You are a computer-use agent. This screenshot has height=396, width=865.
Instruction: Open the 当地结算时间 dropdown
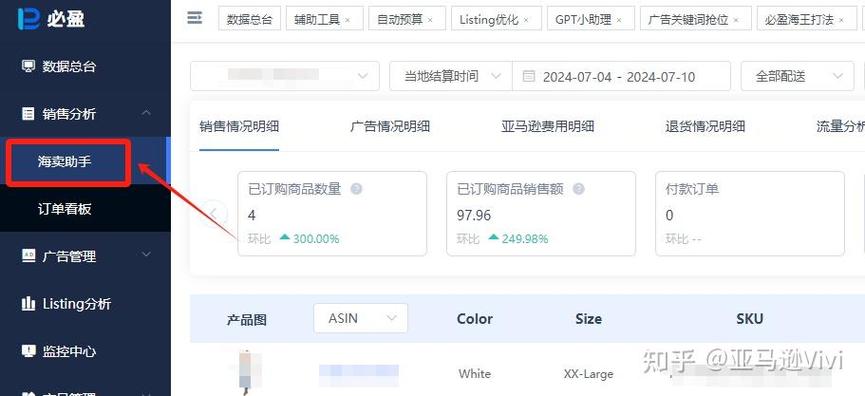point(451,76)
